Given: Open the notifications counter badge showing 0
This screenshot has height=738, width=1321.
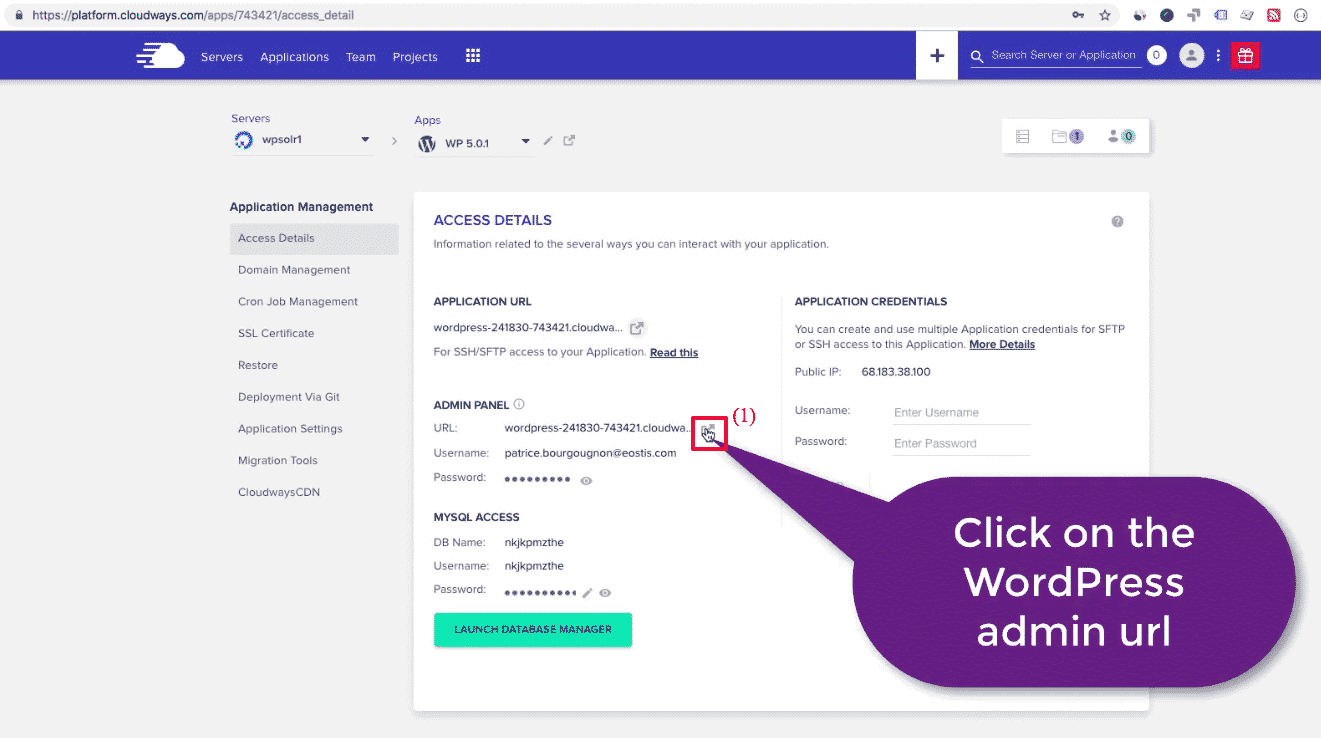Looking at the screenshot, I should click(1156, 56).
